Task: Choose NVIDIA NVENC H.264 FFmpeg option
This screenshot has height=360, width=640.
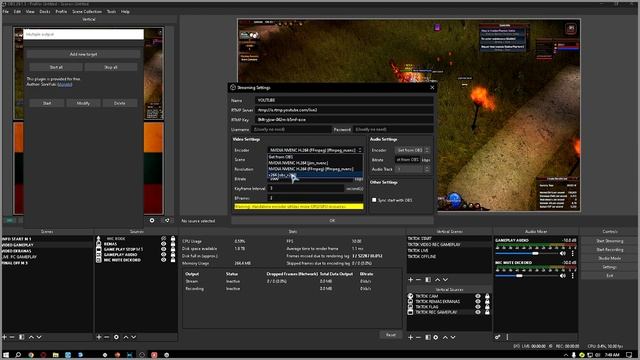Action: pos(315,169)
